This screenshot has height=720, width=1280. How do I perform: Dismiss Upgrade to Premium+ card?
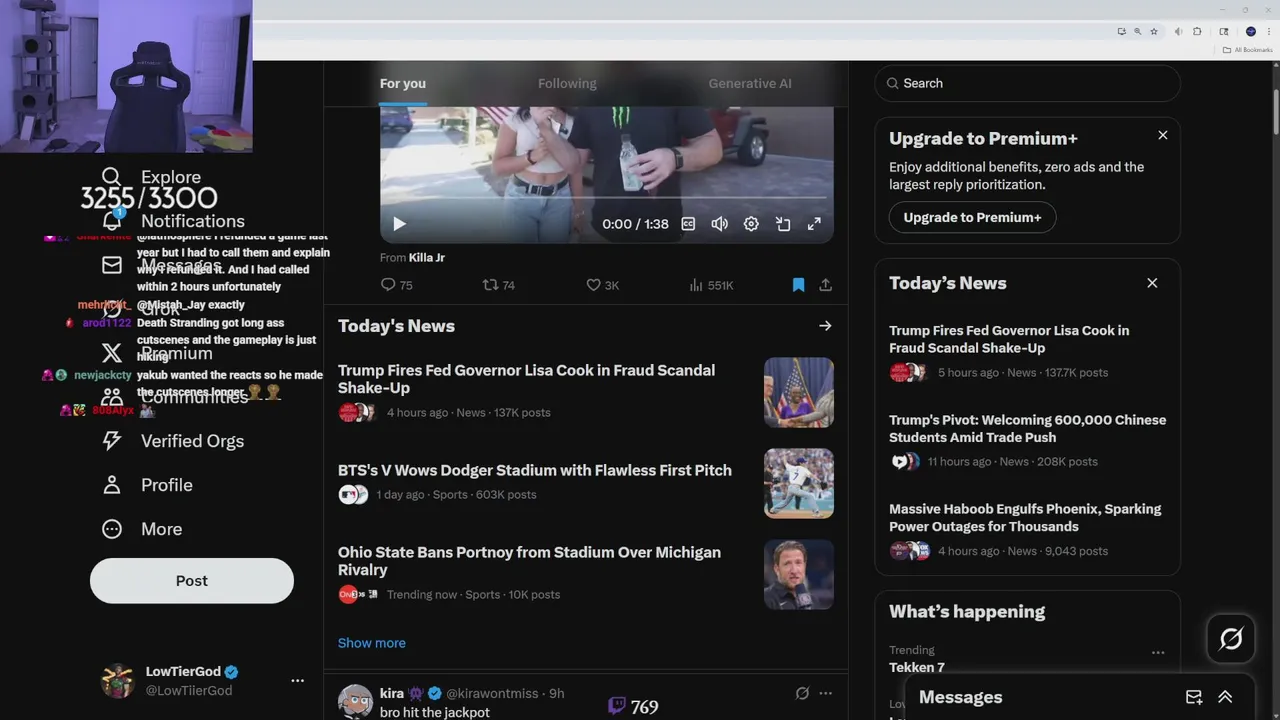[1162, 135]
